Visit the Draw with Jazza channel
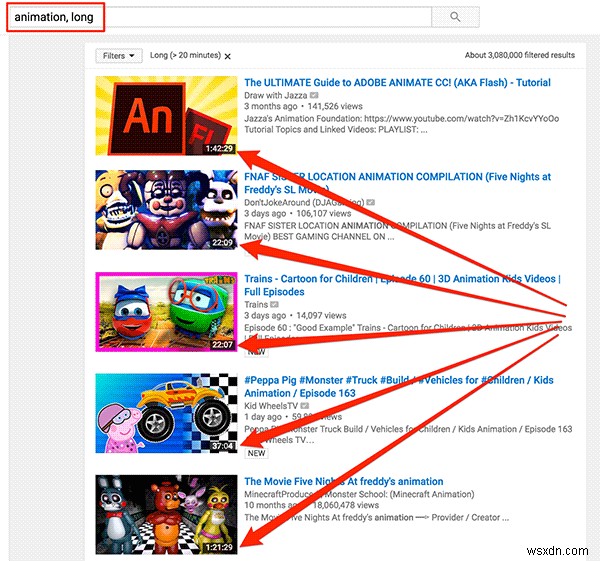 276,95
